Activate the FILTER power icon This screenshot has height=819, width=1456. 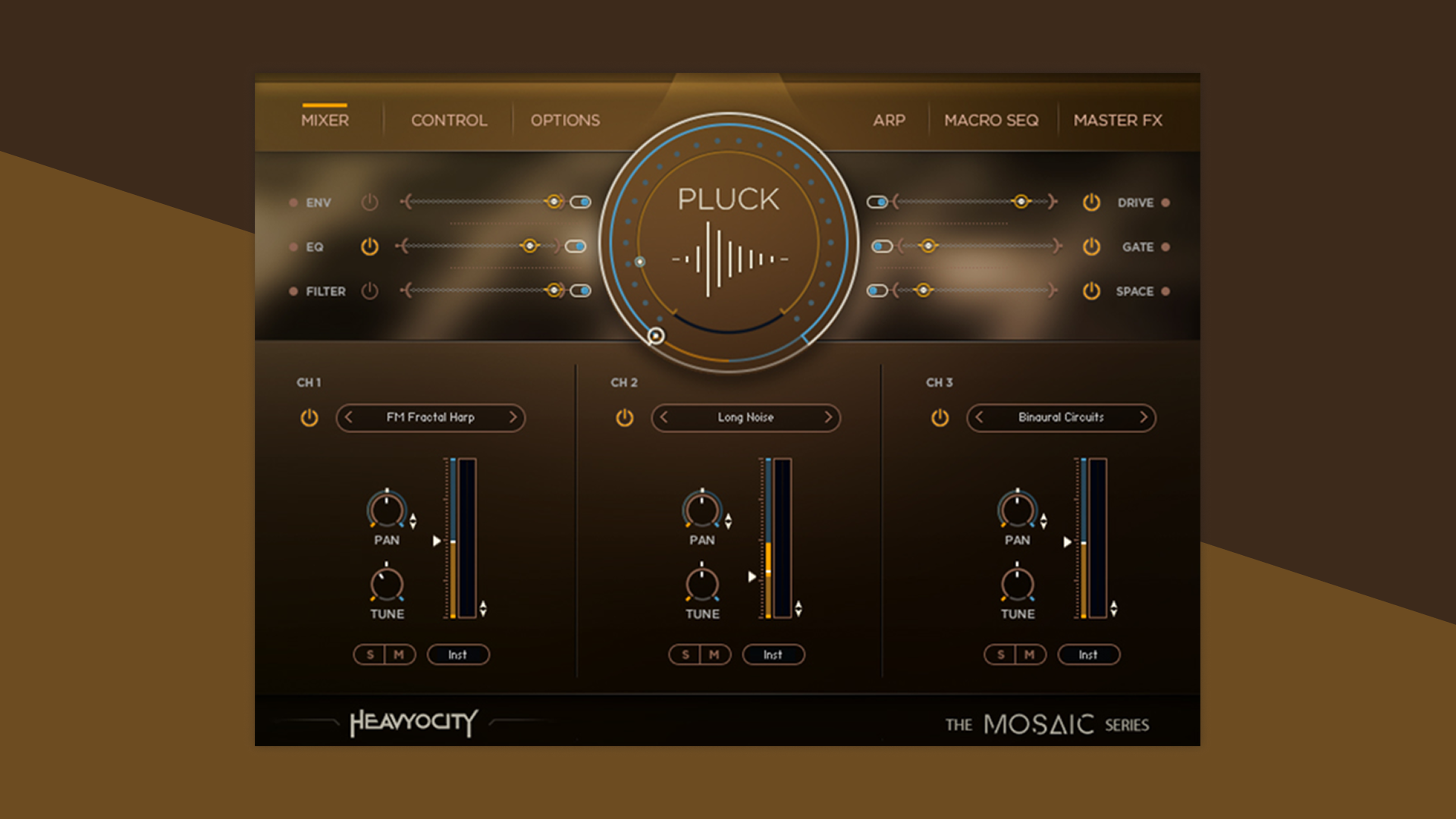[371, 291]
